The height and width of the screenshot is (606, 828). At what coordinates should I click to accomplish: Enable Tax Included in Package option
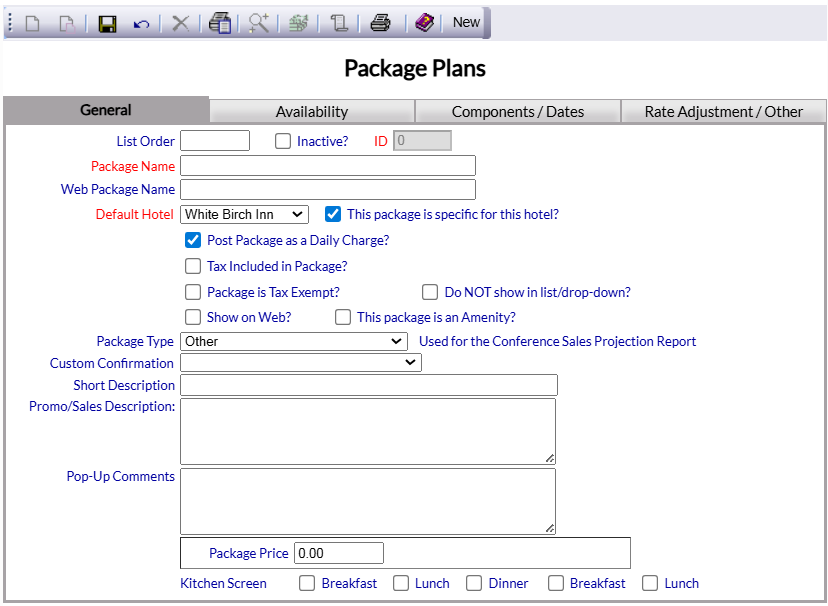(193, 267)
